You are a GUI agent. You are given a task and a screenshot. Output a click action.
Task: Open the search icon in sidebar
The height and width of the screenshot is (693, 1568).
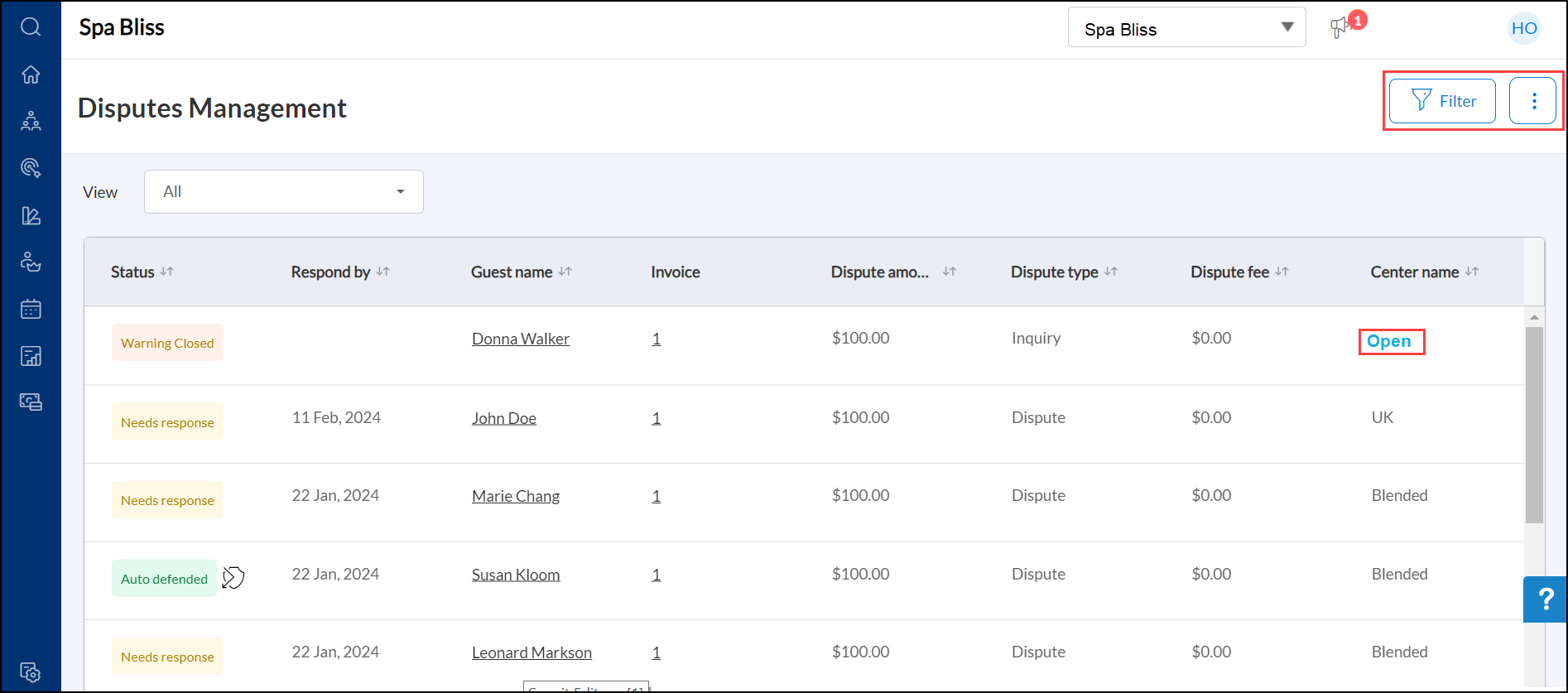pos(31,27)
